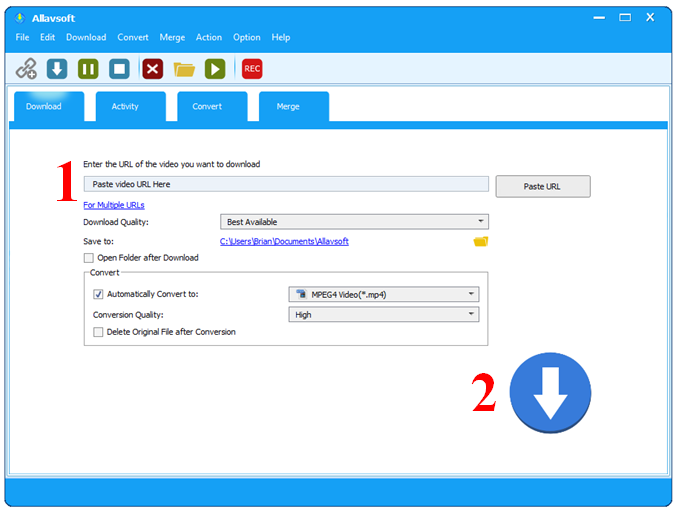Delete the task with the red X icon
This screenshot has height=510, width=675.
tap(152, 69)
